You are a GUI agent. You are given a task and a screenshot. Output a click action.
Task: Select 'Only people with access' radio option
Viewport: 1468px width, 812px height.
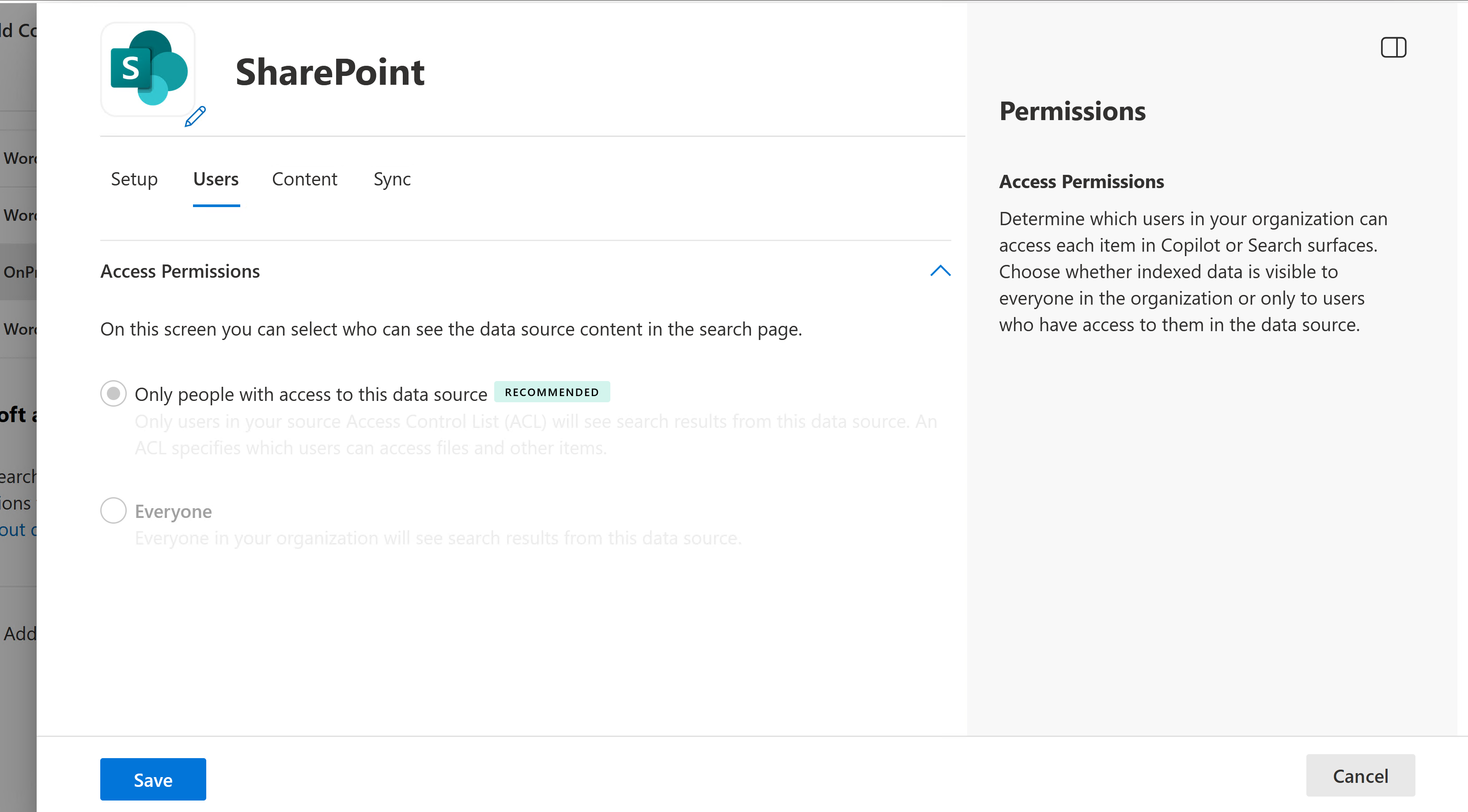tap(114, 394)
